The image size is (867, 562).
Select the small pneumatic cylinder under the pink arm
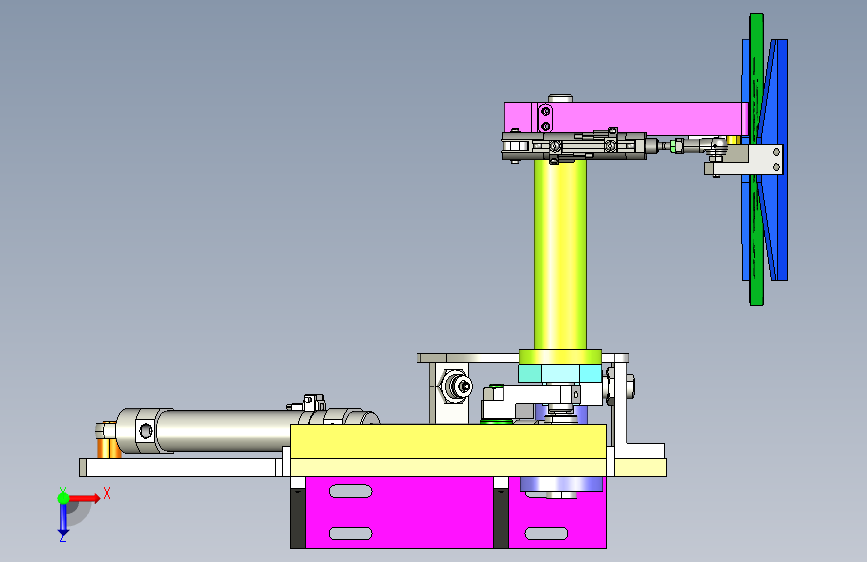click(575, 147)
